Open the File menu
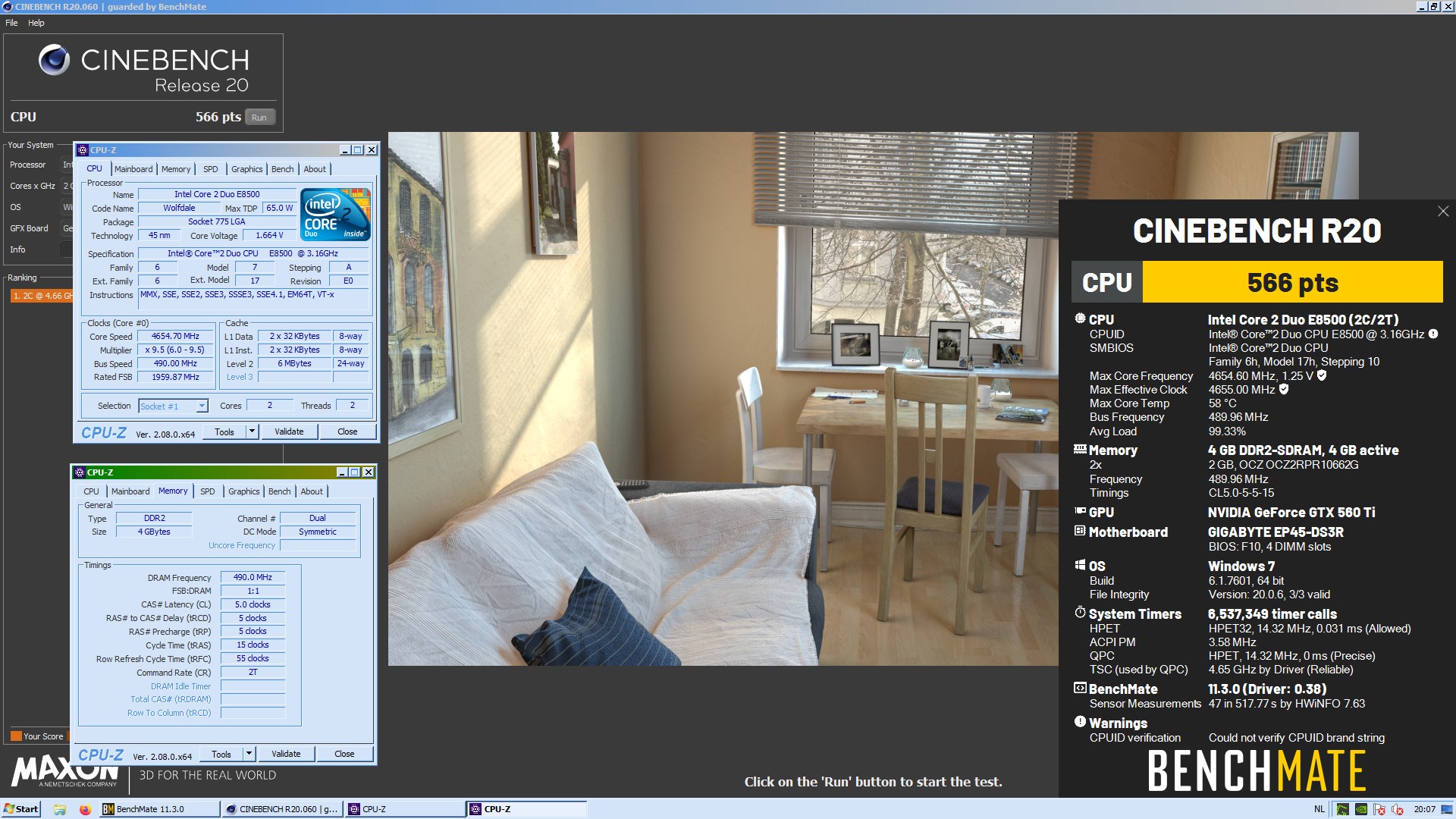1456x819 pixels. coord(11,23)
